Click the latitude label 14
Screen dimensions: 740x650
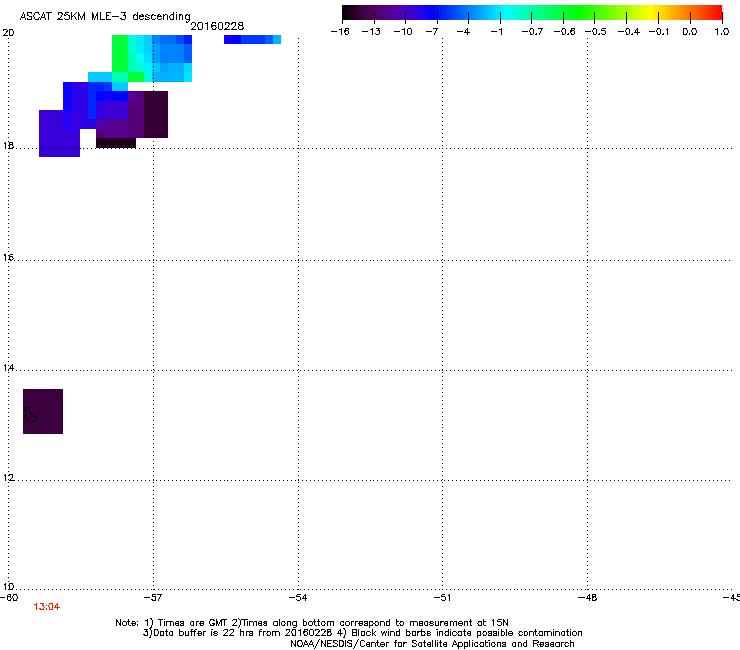[8, 368]
